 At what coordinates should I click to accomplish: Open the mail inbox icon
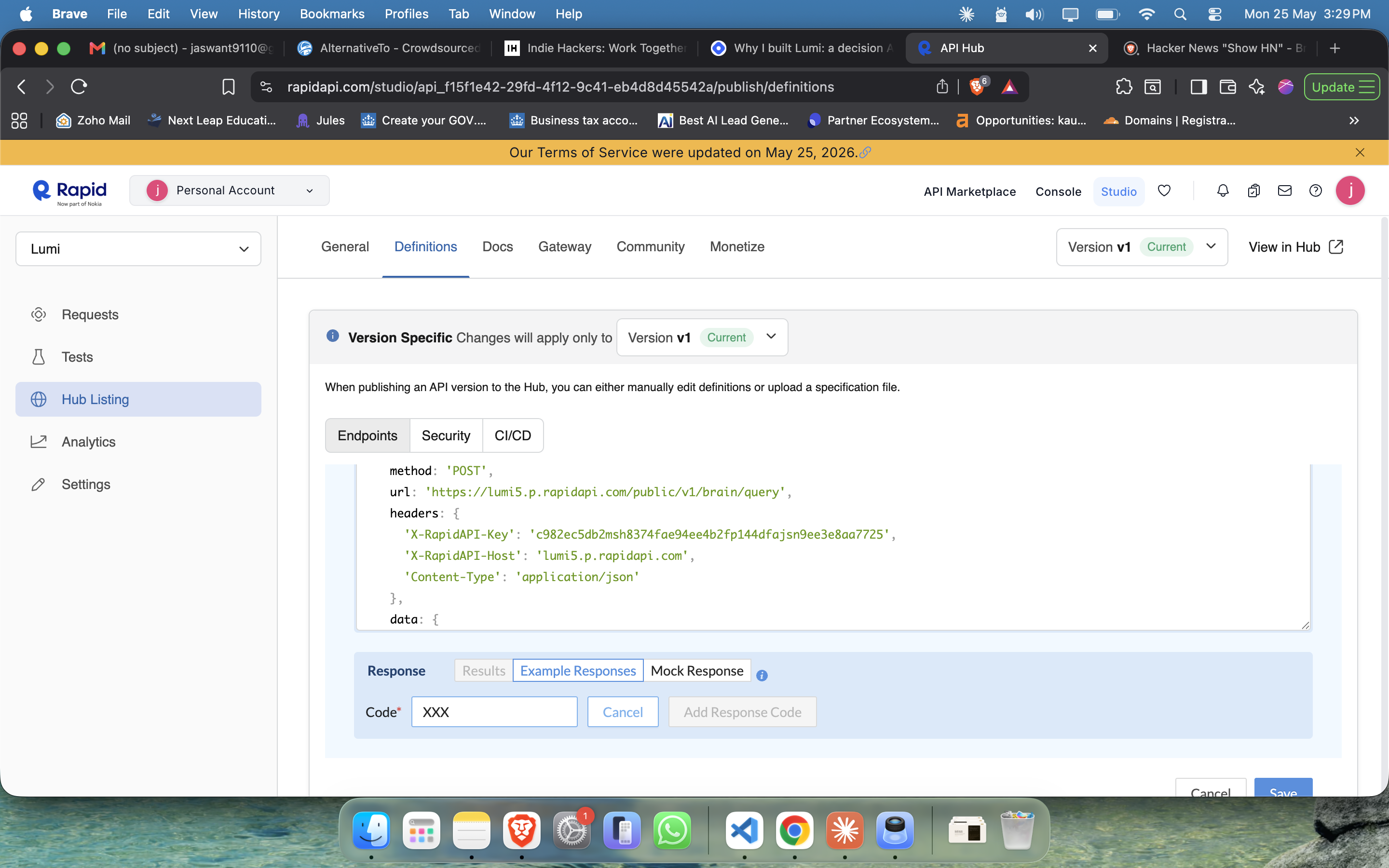[x=1284, y=190]
